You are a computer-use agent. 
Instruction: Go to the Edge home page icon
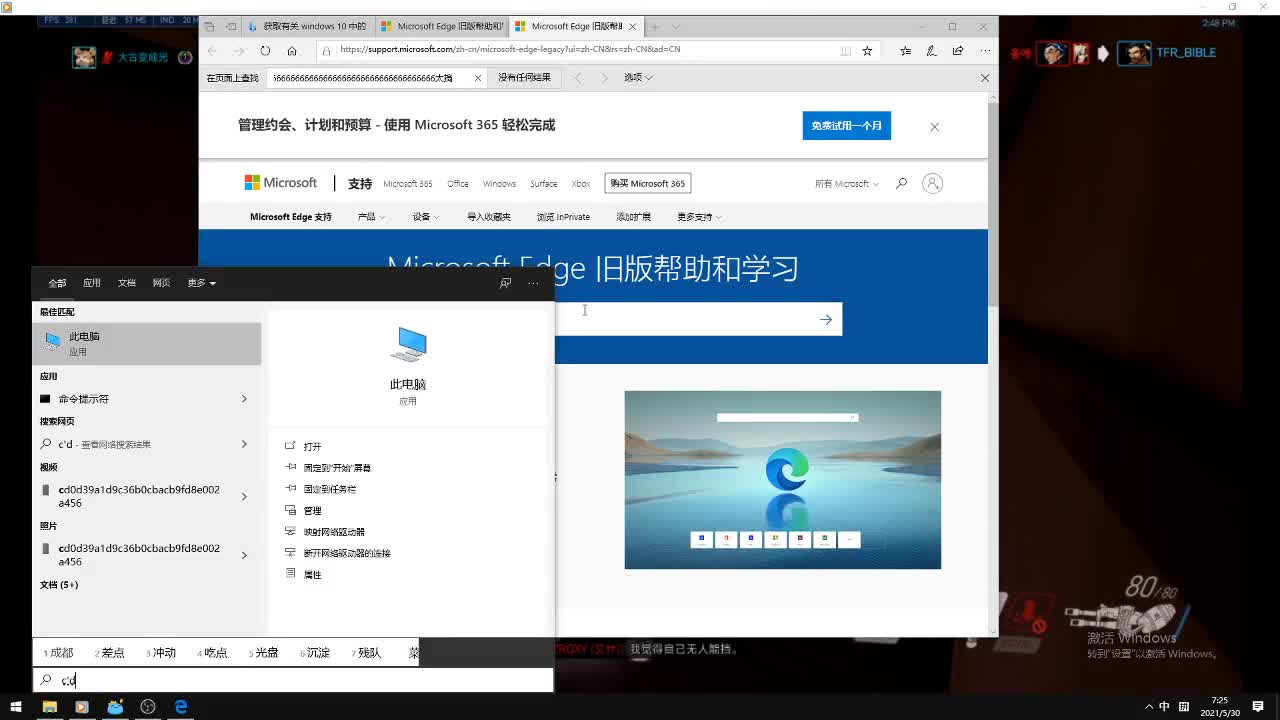pyautogui.click(x=292, y=50)
